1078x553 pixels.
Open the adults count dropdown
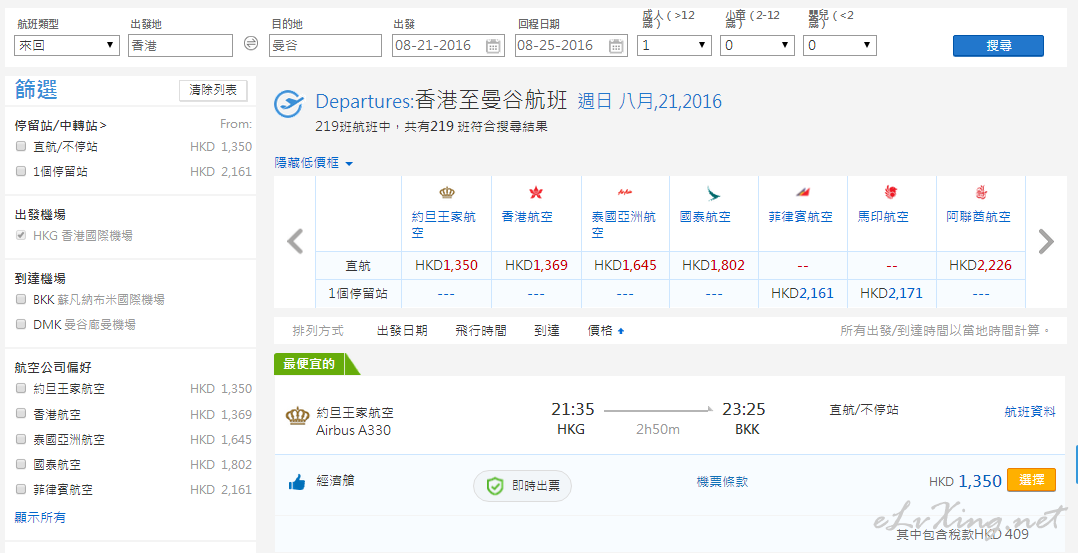pos(674,45)
